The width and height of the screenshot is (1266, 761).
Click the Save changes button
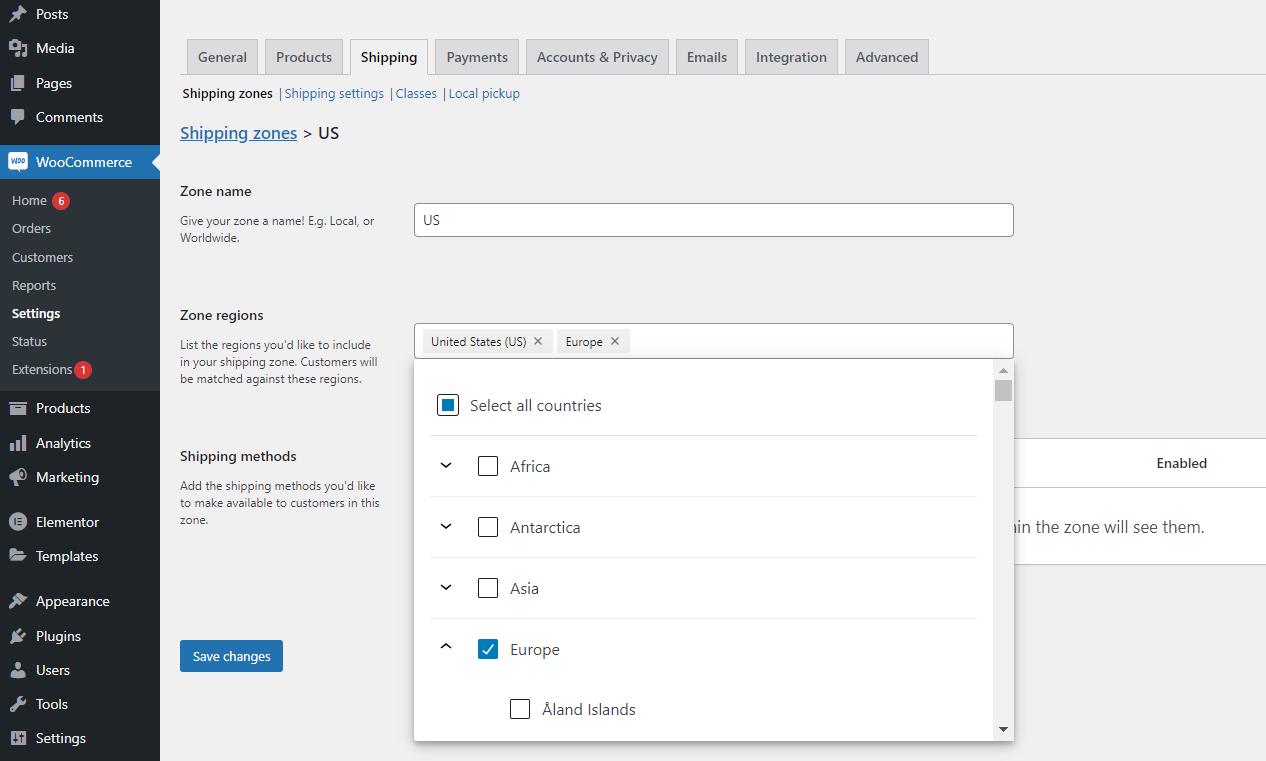point(231,656)
